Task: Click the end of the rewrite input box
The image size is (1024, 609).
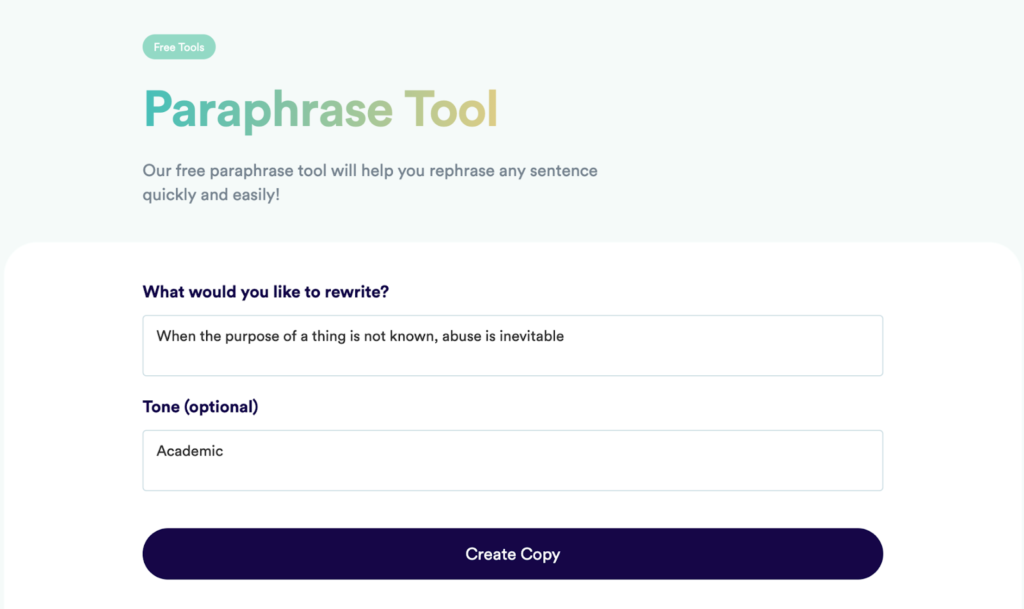Action: click(860, 345)
